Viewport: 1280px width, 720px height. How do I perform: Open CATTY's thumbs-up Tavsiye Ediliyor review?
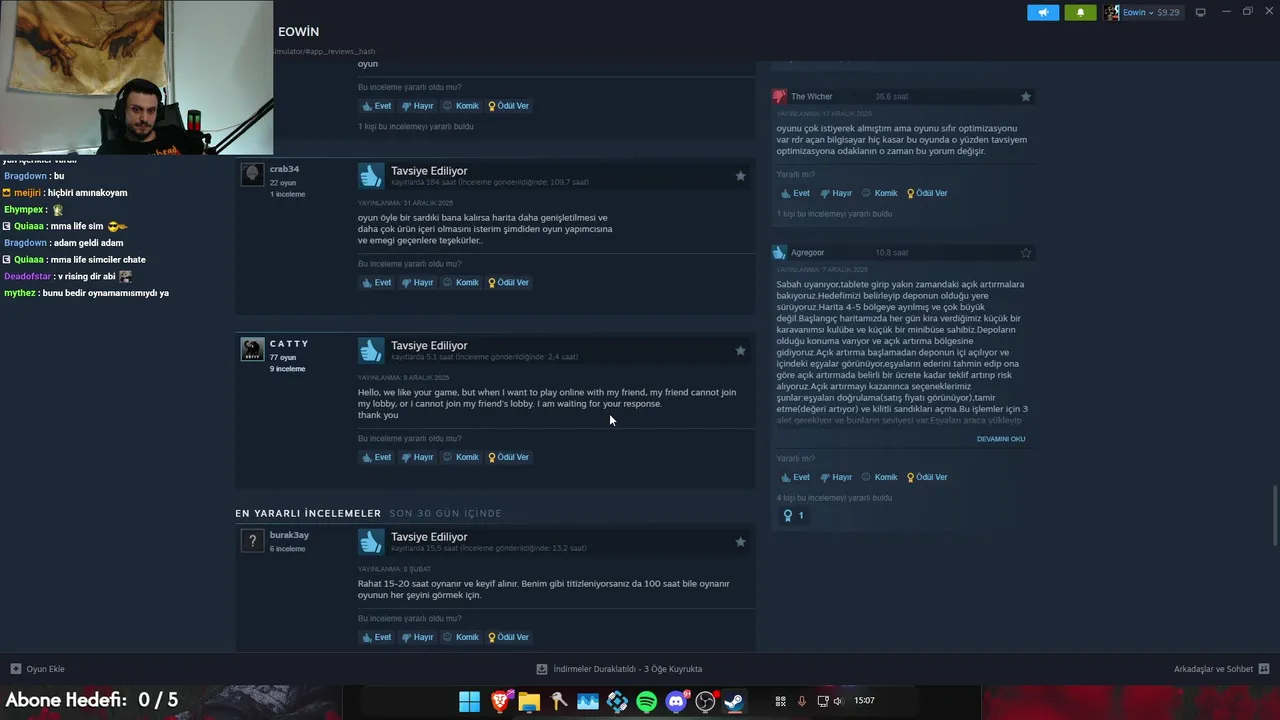coord(371,350)
